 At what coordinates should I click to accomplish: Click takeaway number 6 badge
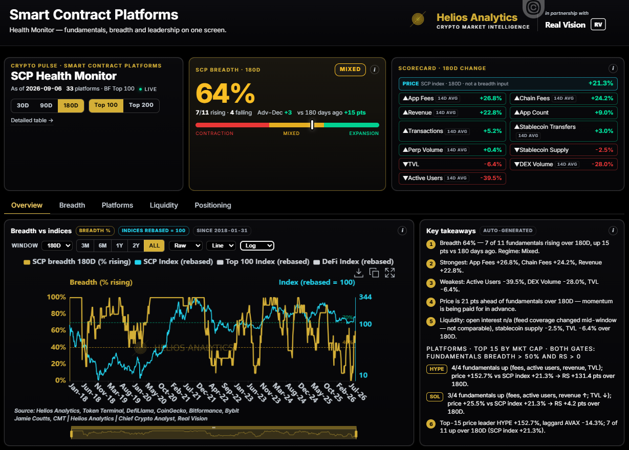coord(431,424)
